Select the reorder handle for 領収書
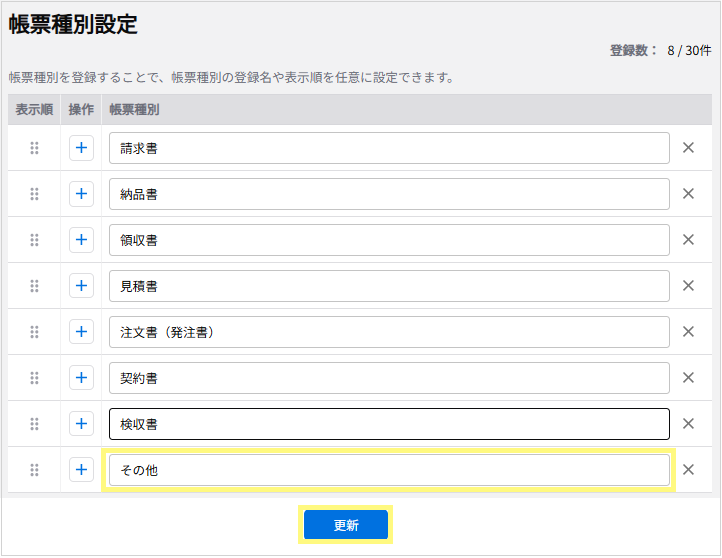Screen dimensions: 722x558 coord(35,240)
